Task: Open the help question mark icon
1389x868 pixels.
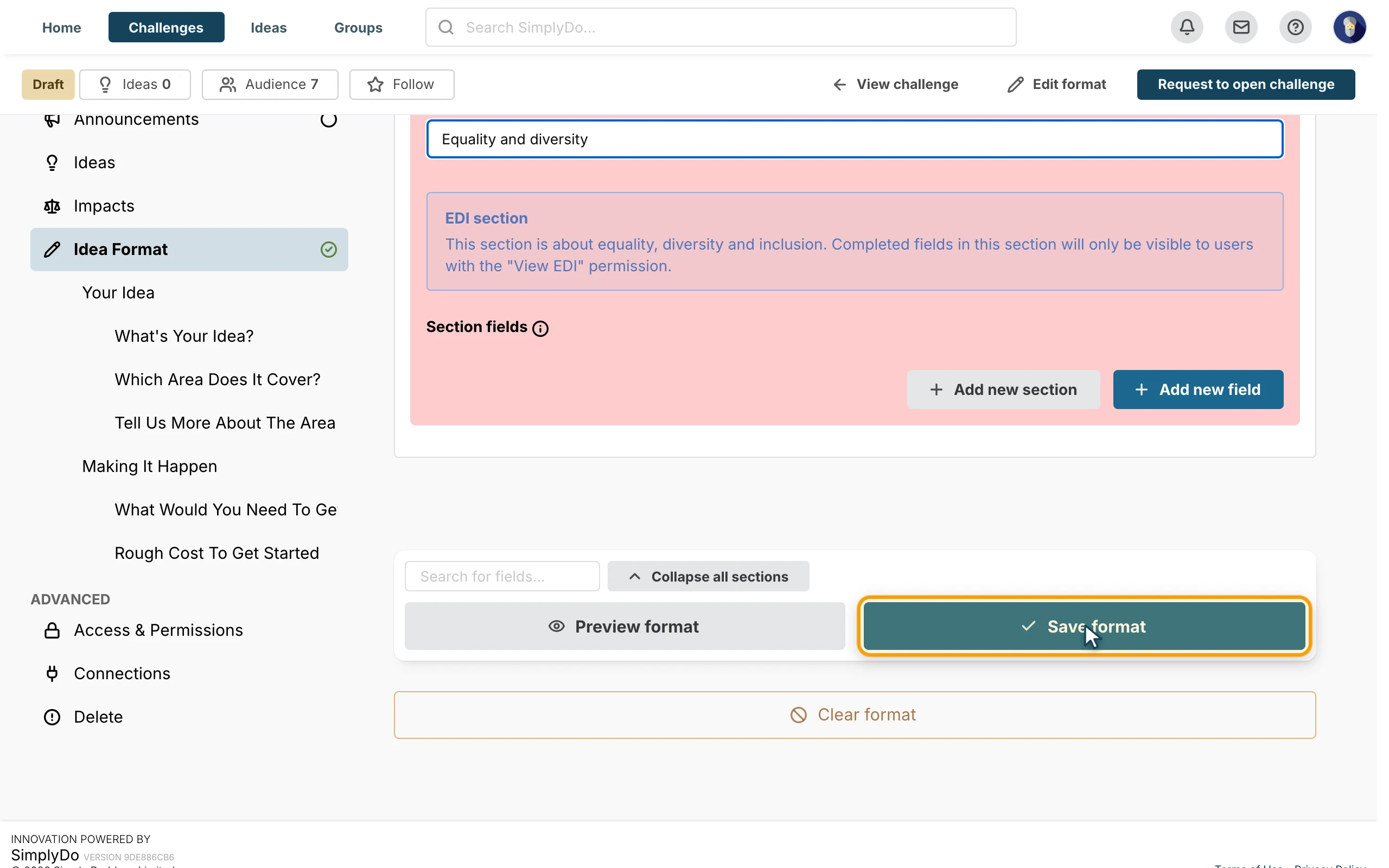Action: (1296, 27)
